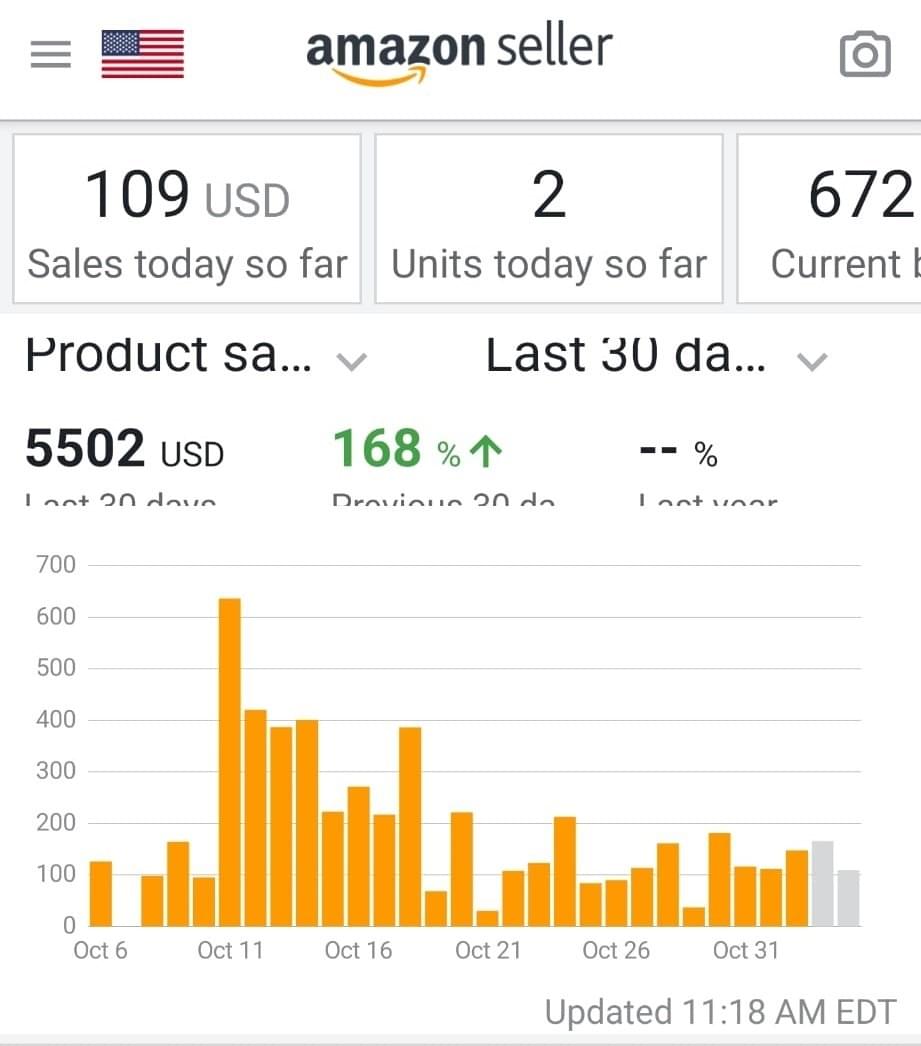Click the Oct 31 date axis label
Viewport: 921px width, 1046px height.
tap(745, 950)
